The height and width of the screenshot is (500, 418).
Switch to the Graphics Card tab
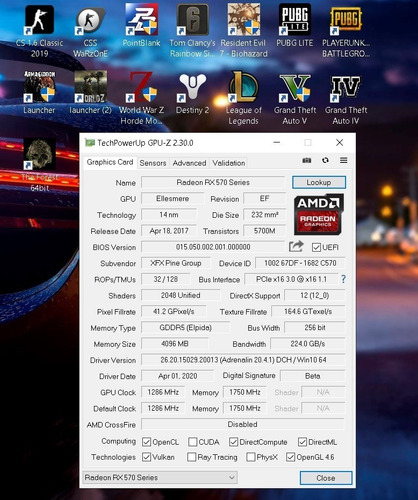point(110,162)
